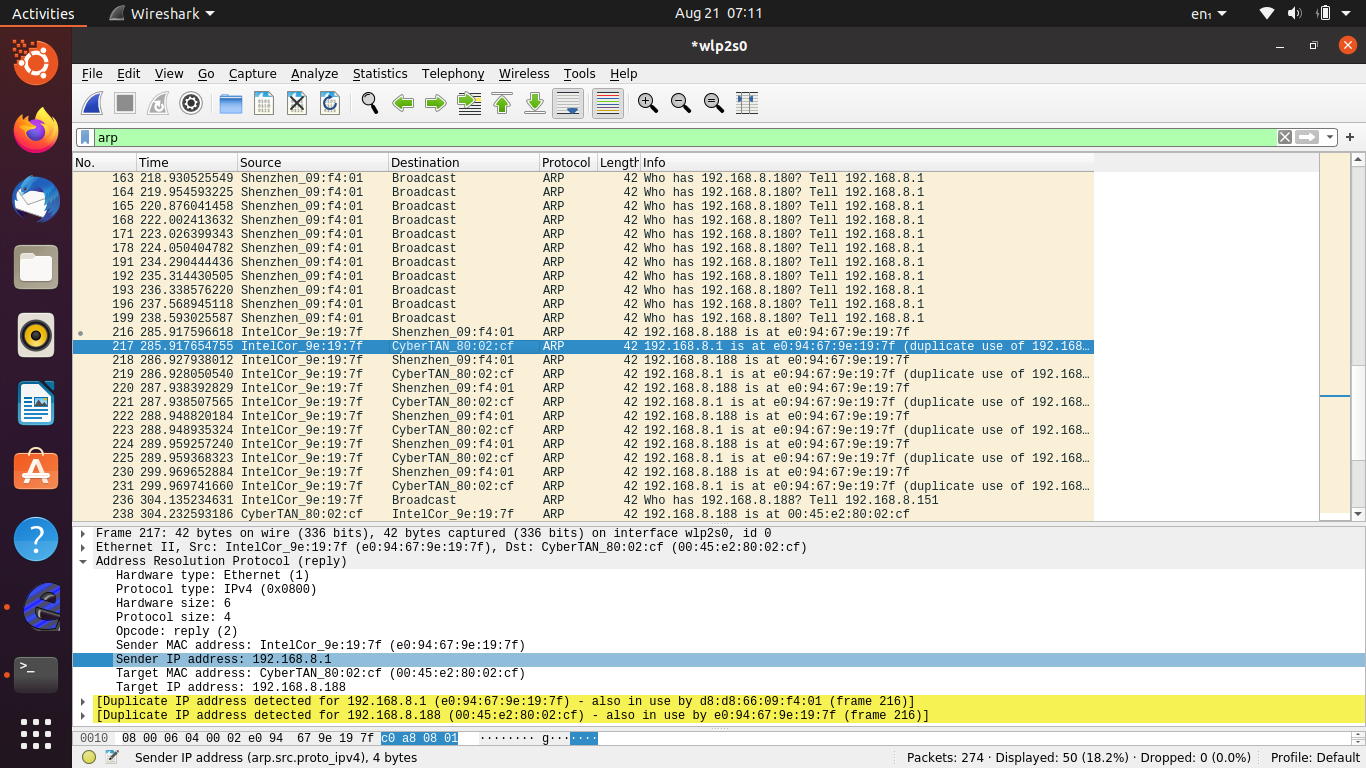Click the Profile: Default status entry
This screenshot has height=768, width=1366.
point(1315,758)
